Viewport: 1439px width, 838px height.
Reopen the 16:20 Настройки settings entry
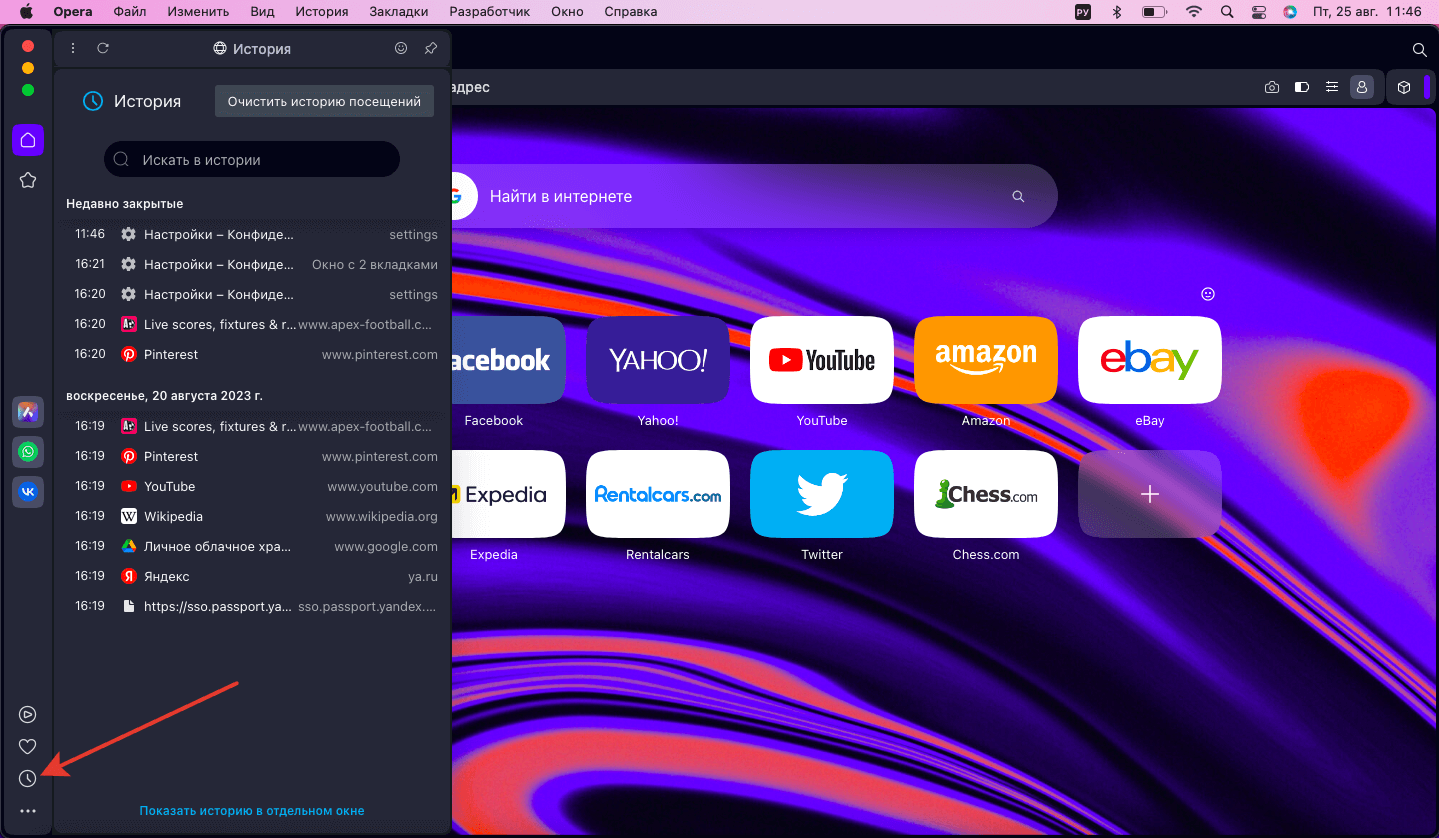[x=254, y=294]
